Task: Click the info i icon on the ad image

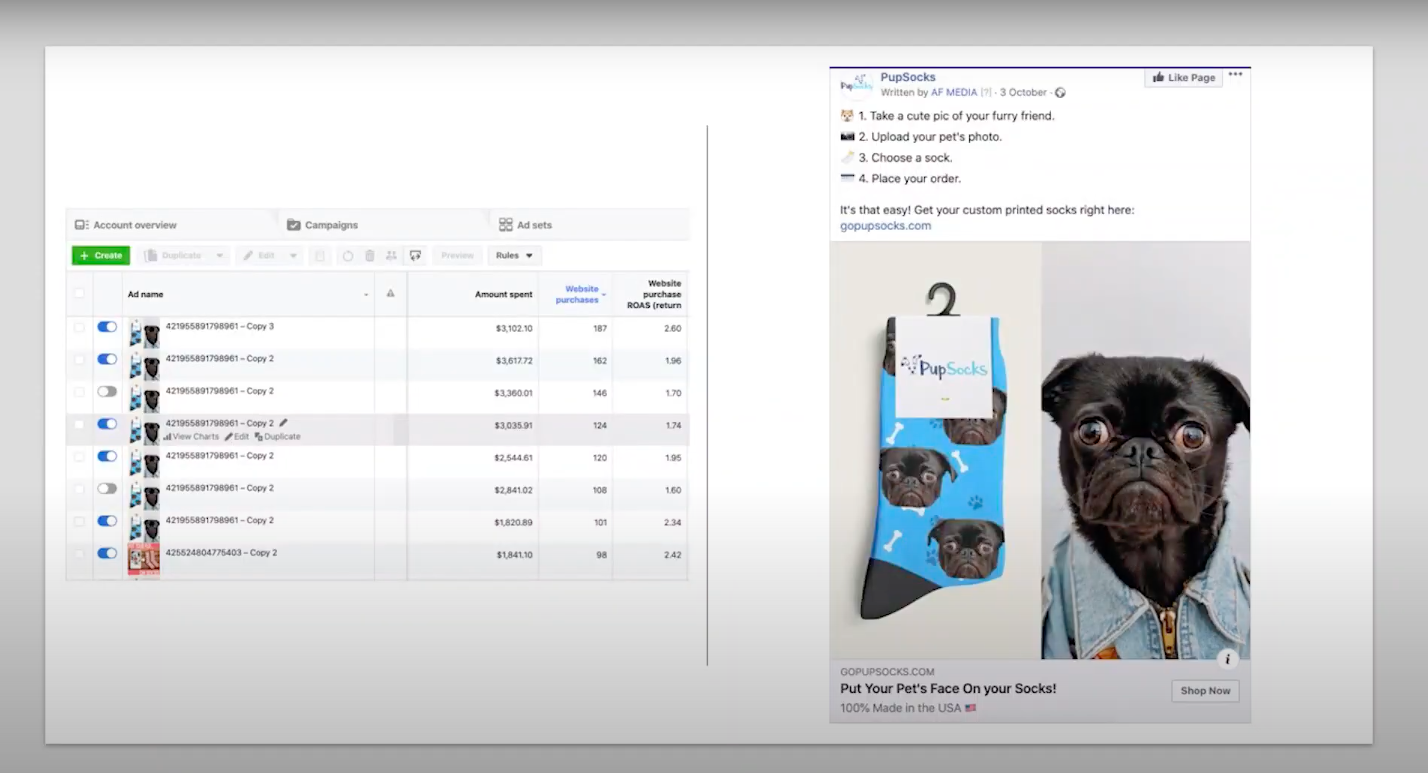Action: (x=1228, y=659)
